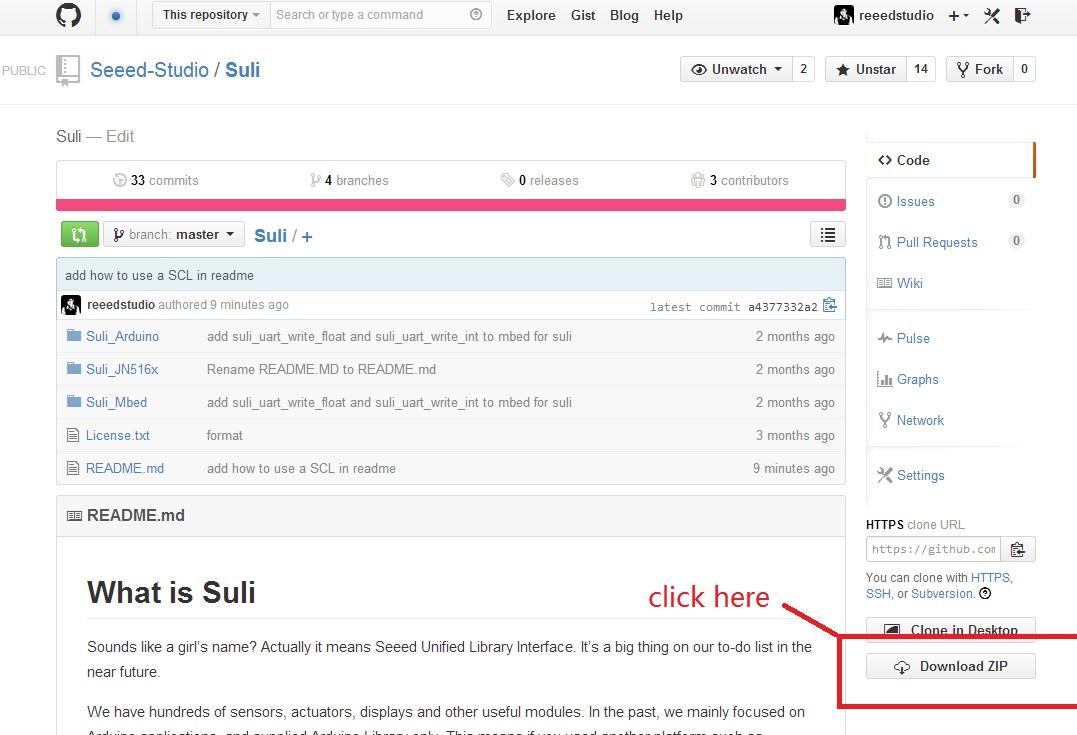Create new file with plus link
This screenshot has width=1077, height=735.
(306, 236)
